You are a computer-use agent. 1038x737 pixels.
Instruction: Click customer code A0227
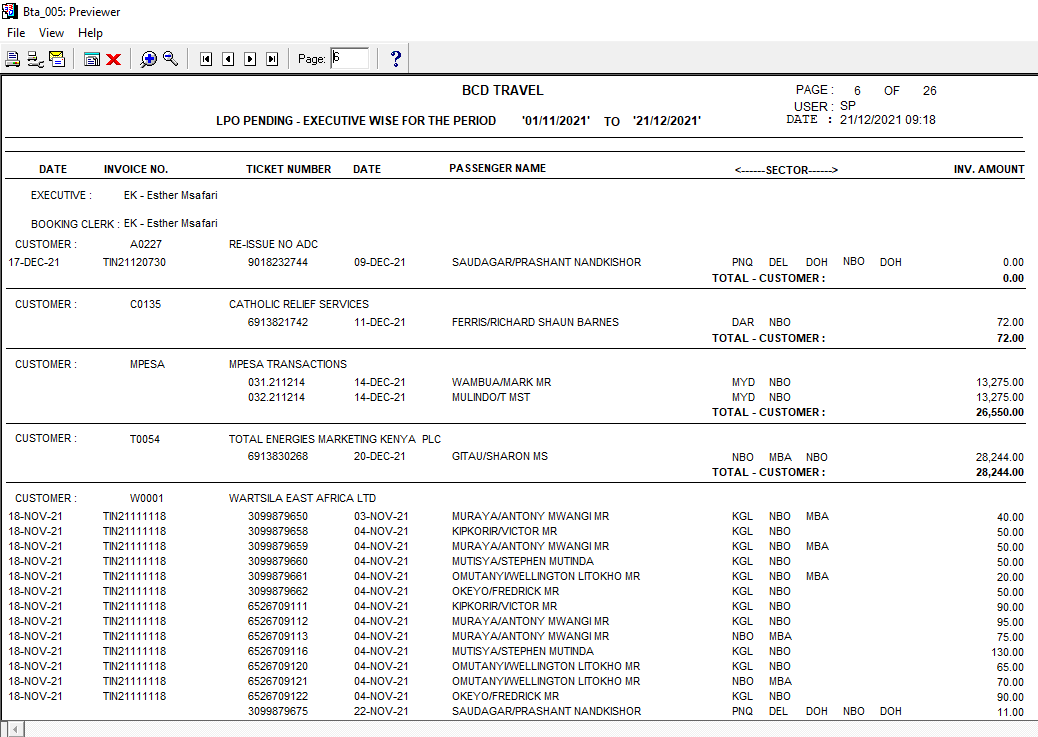click(x=146, y=244)
